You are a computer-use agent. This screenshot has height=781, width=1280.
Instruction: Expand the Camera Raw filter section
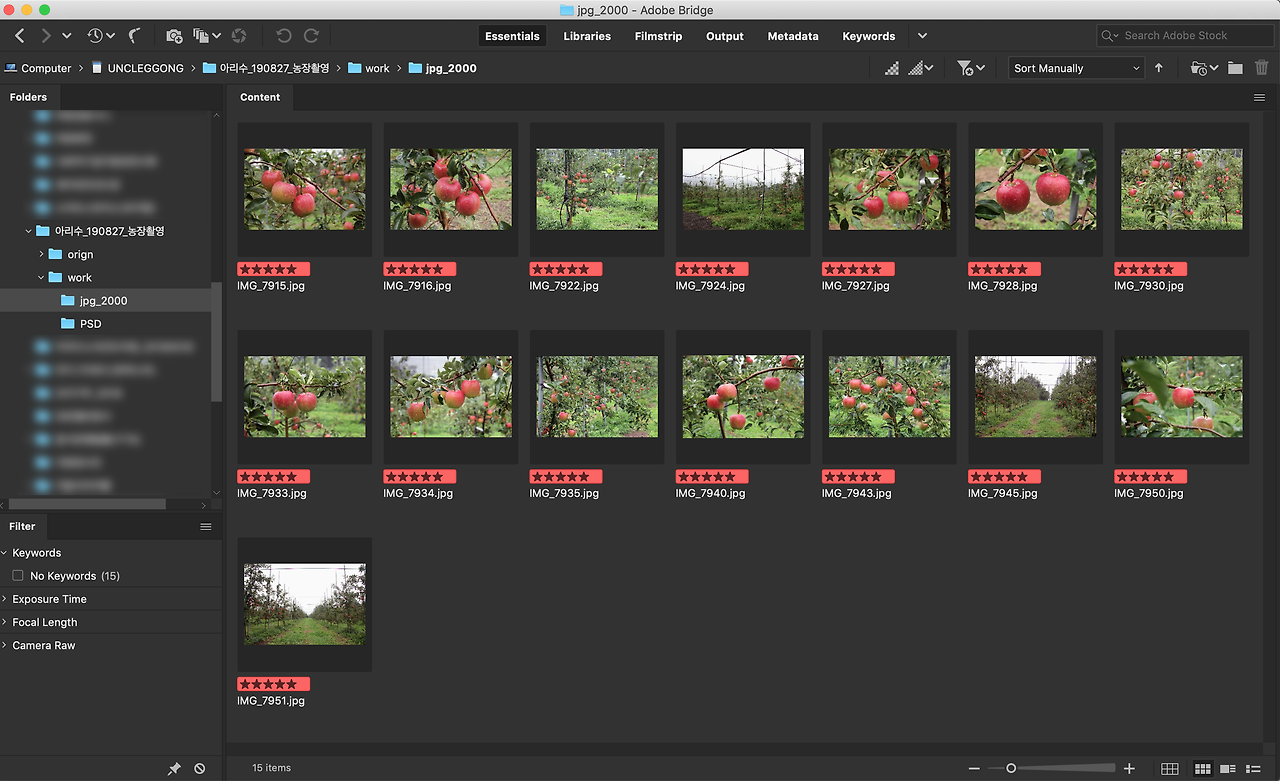click(x=5, y=645)
